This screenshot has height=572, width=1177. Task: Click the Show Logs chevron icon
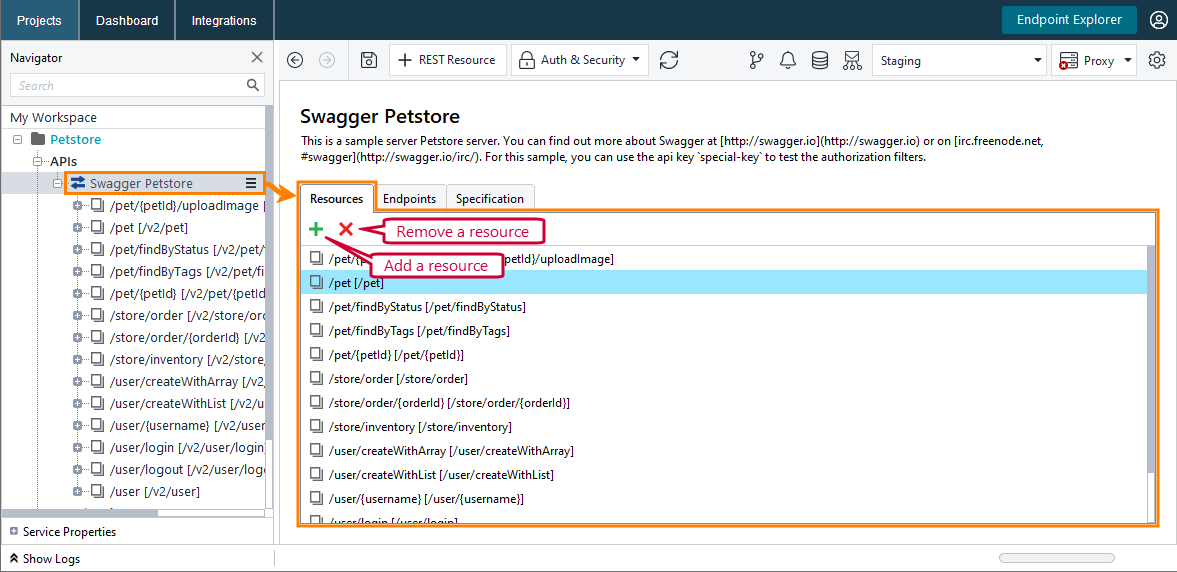[x=14, y=558]
